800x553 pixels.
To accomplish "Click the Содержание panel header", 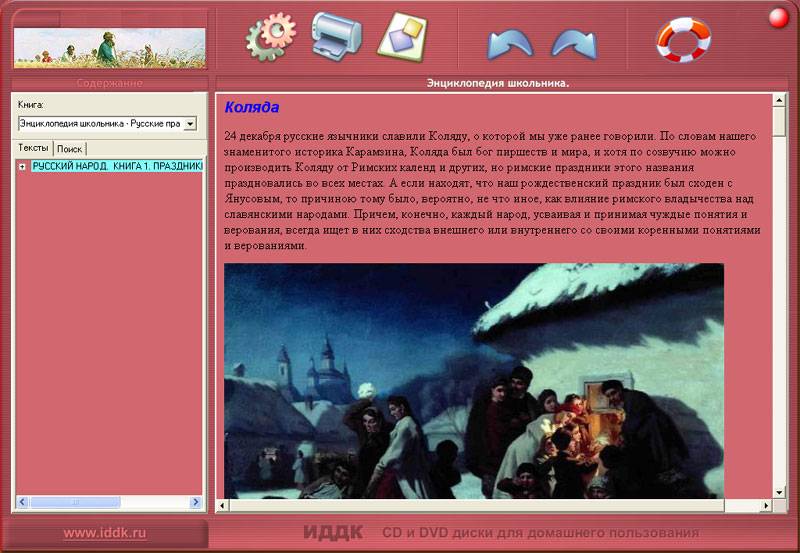I will click(109, 83).
